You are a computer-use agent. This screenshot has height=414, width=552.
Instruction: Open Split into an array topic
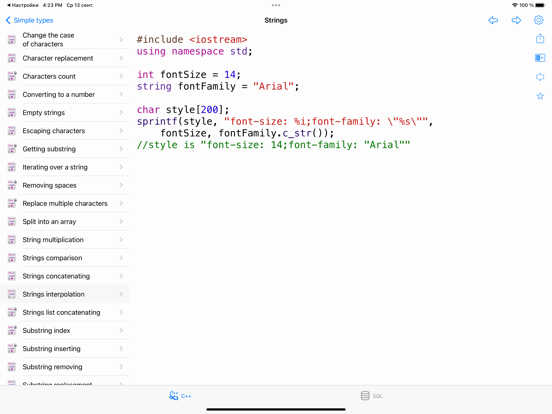click(x=65, y=221)
